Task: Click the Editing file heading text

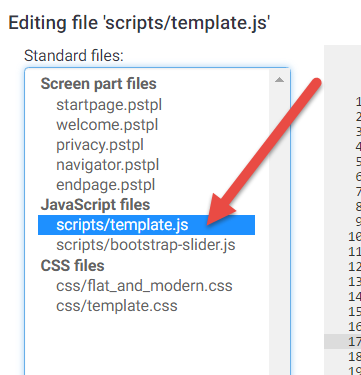Action: pyautogui.click(x=139, y=23)
